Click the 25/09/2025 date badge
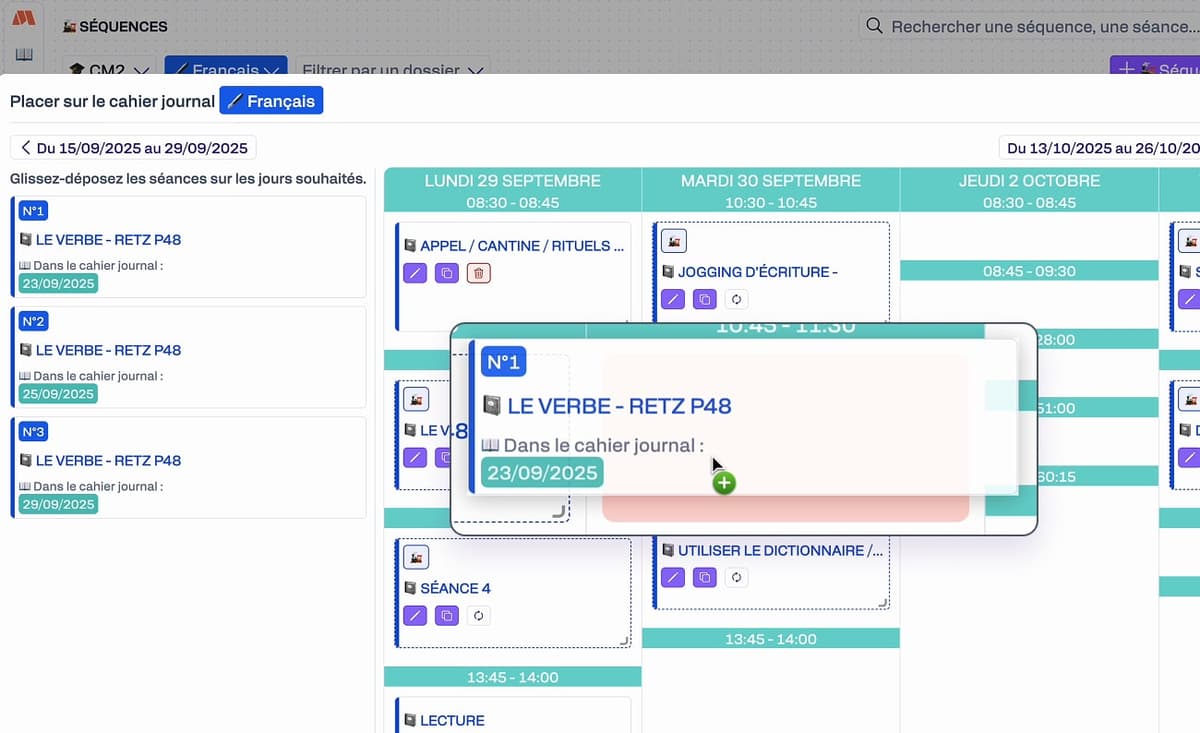1200x733 pixels. (x=58, y=394)
